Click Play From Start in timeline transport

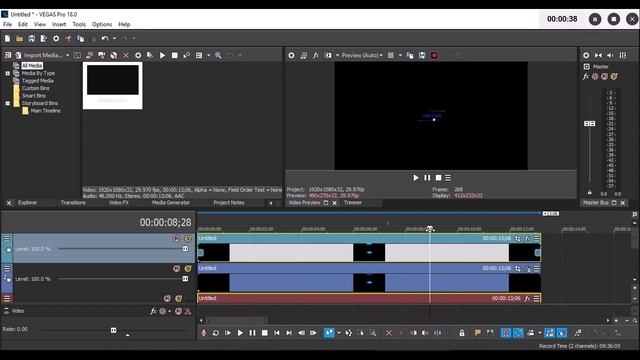click(228, 333)
